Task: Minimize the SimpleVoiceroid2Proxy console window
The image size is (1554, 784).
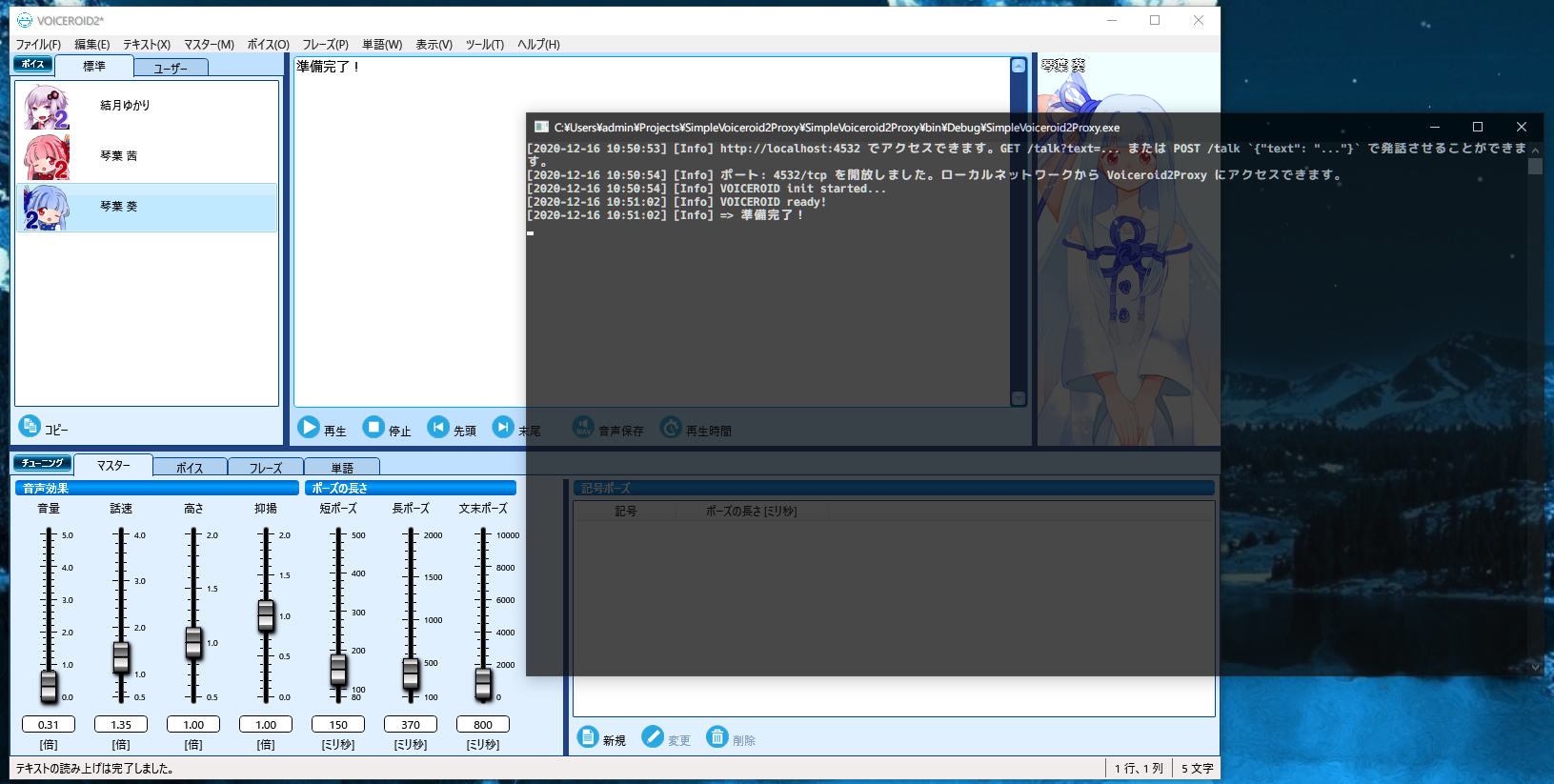Action: pyautogui.click(x=1435, y=127)
